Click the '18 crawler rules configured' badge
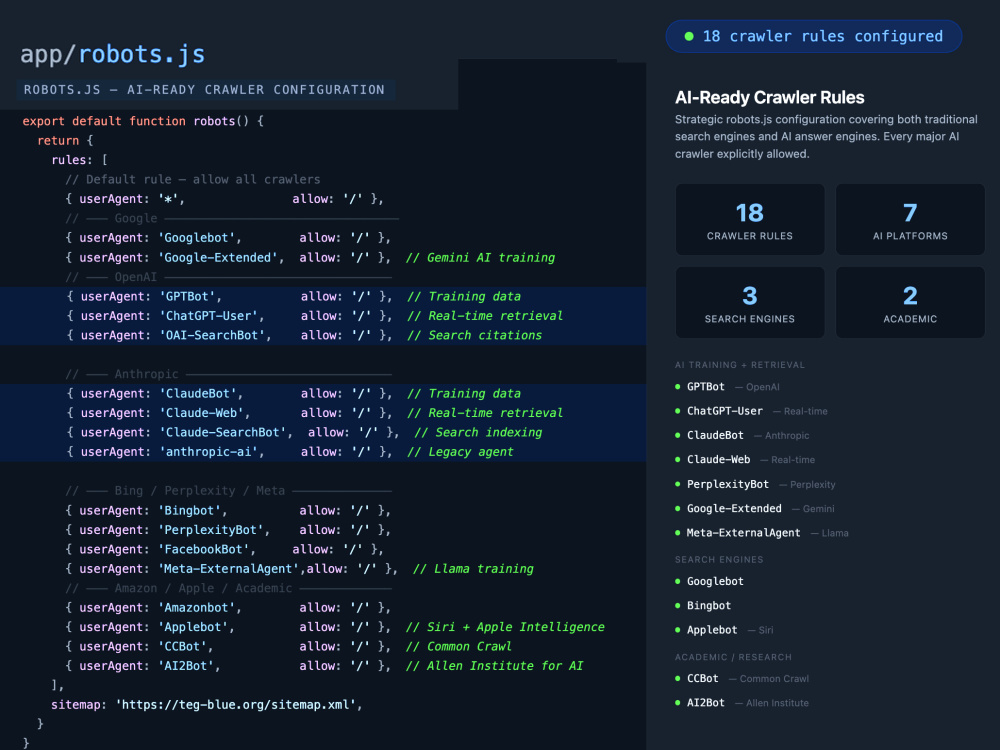This screenshot has height=750, width=1000. coord(814,36)
